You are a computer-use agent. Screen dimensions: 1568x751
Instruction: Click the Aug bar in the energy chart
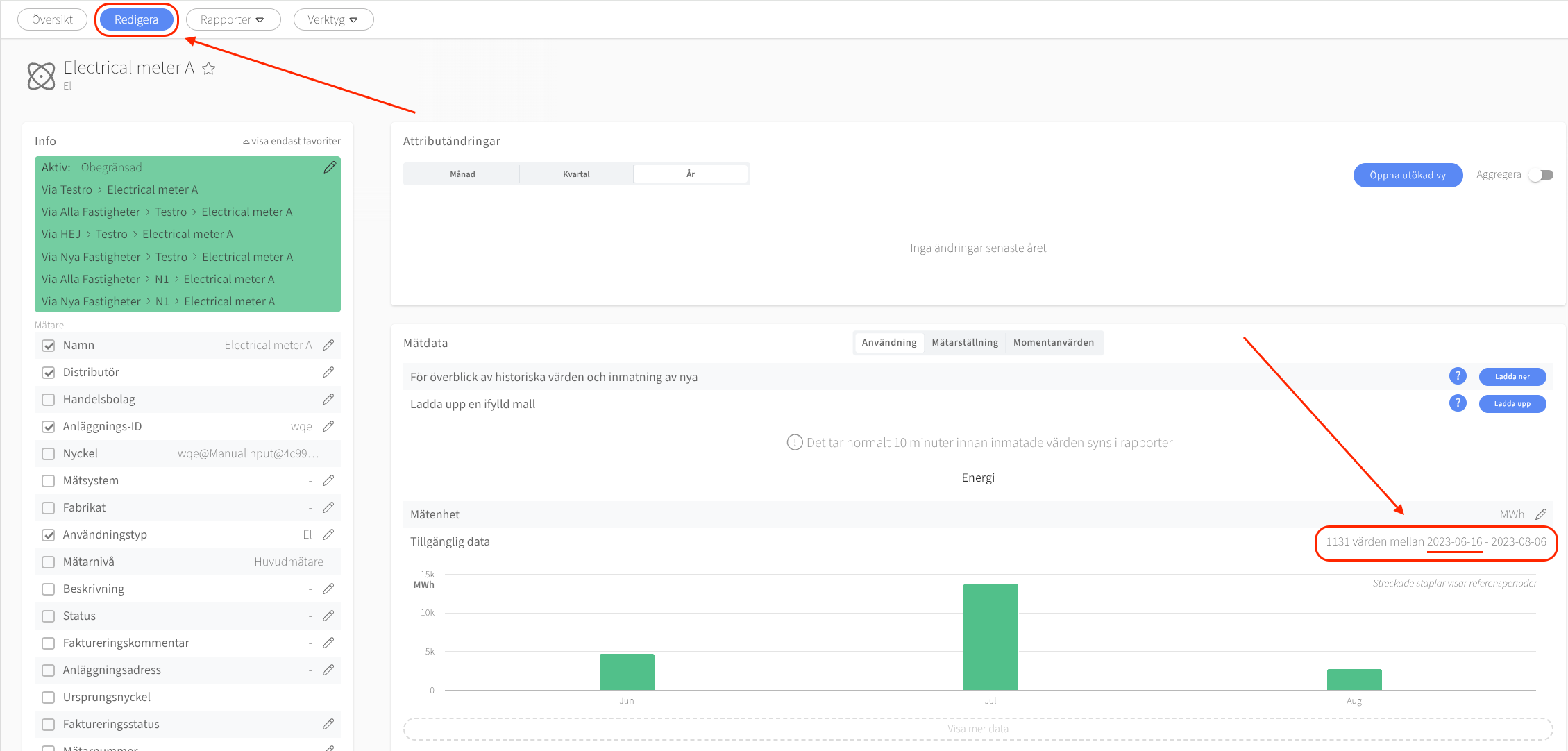1354,680
